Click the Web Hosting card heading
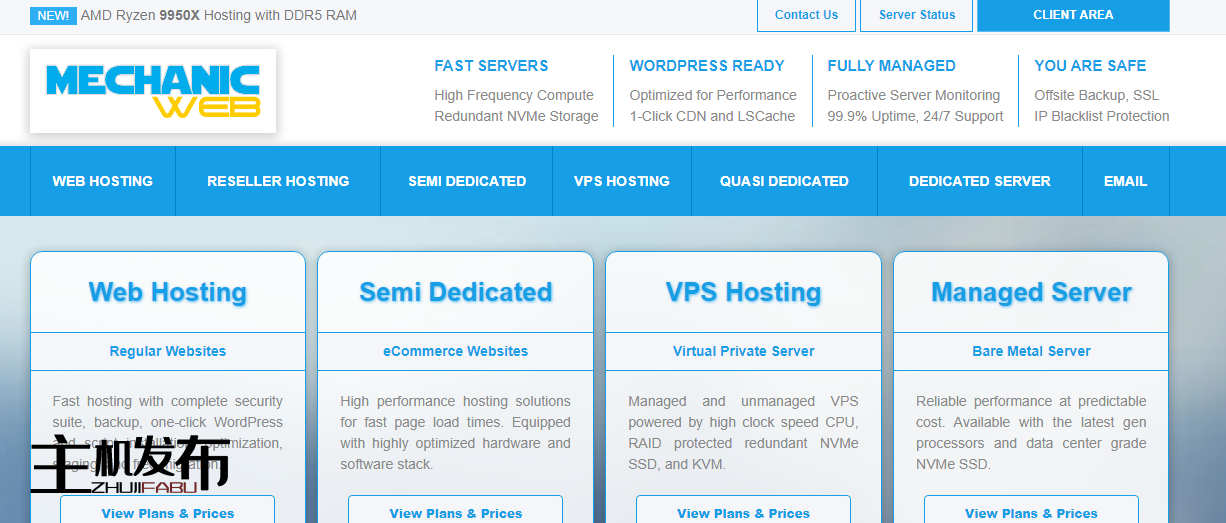 168,292
